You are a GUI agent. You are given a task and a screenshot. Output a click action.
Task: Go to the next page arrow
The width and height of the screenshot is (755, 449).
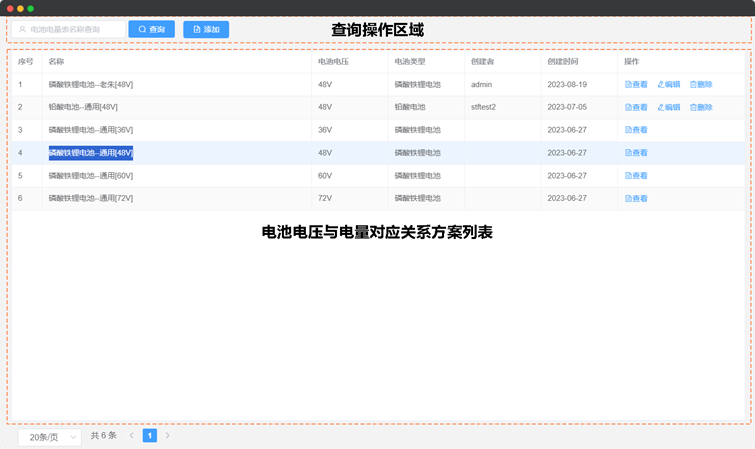(167, 436)
